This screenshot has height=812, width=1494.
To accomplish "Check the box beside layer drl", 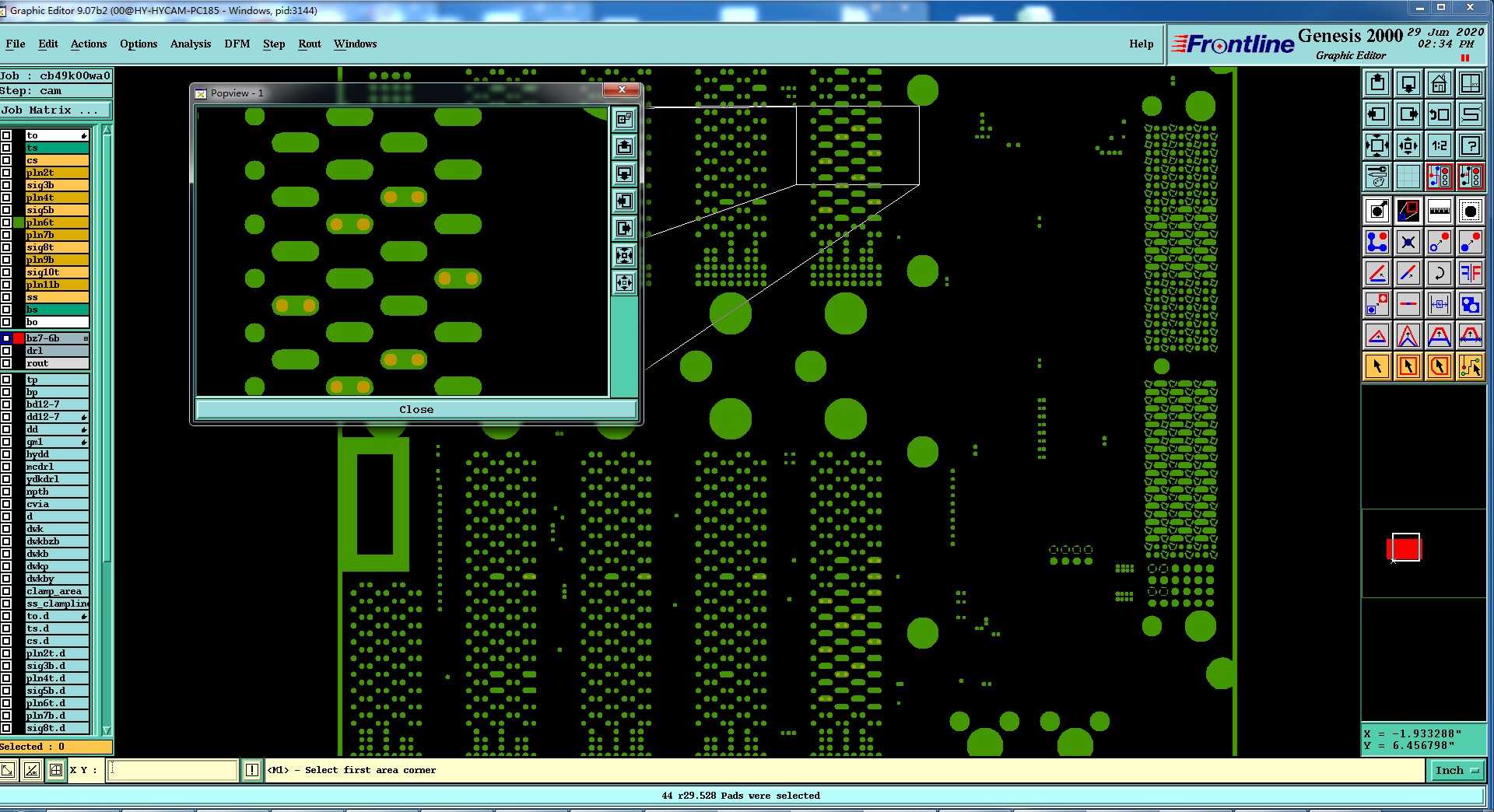I will click(6, 351).
